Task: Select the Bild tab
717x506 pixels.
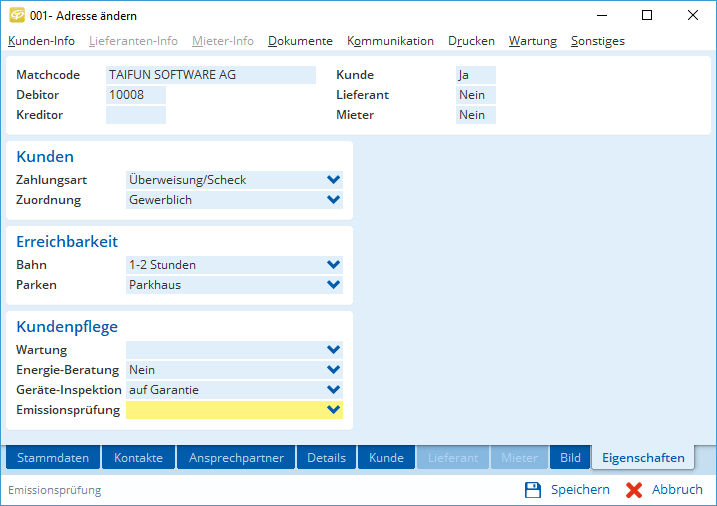Action: click(x=570, y=458)
